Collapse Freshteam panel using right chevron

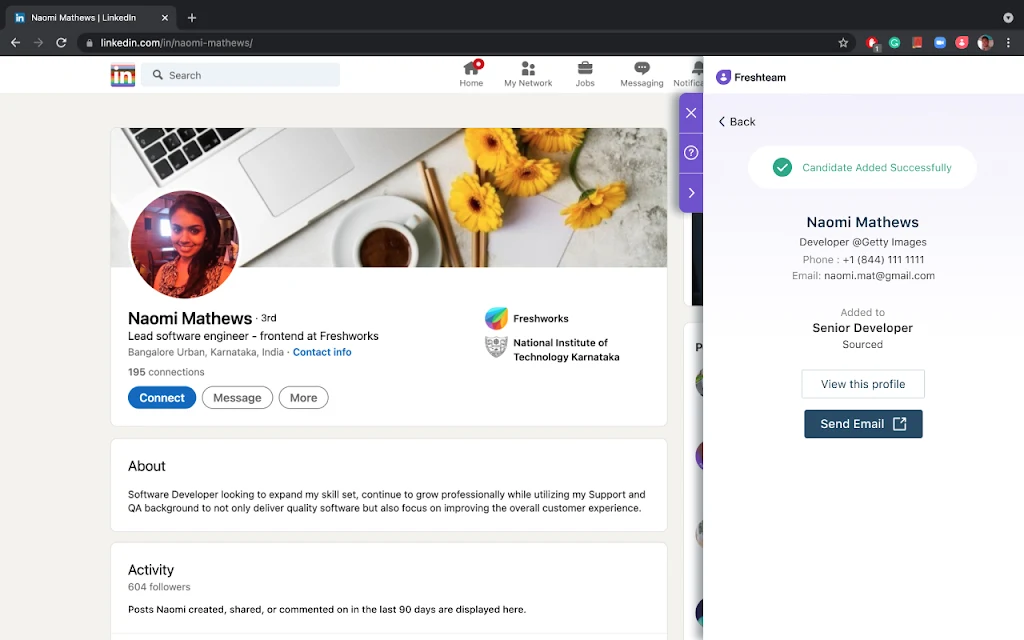click(691, 193)
